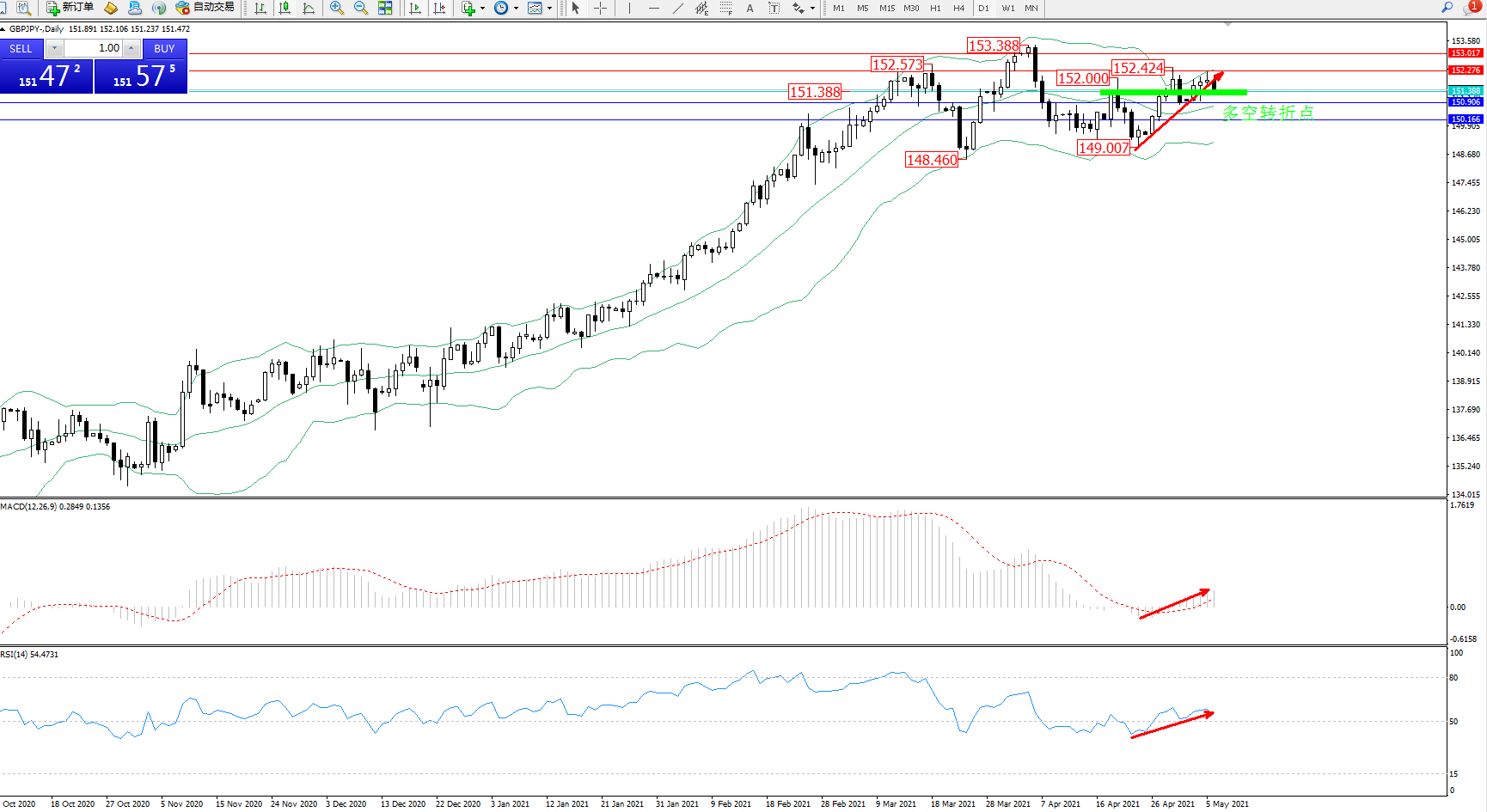Choose the Horizontal Line drawing tool
Image resolution: width=1487 pixels, height=812 pixels.
tap(654, 8)
